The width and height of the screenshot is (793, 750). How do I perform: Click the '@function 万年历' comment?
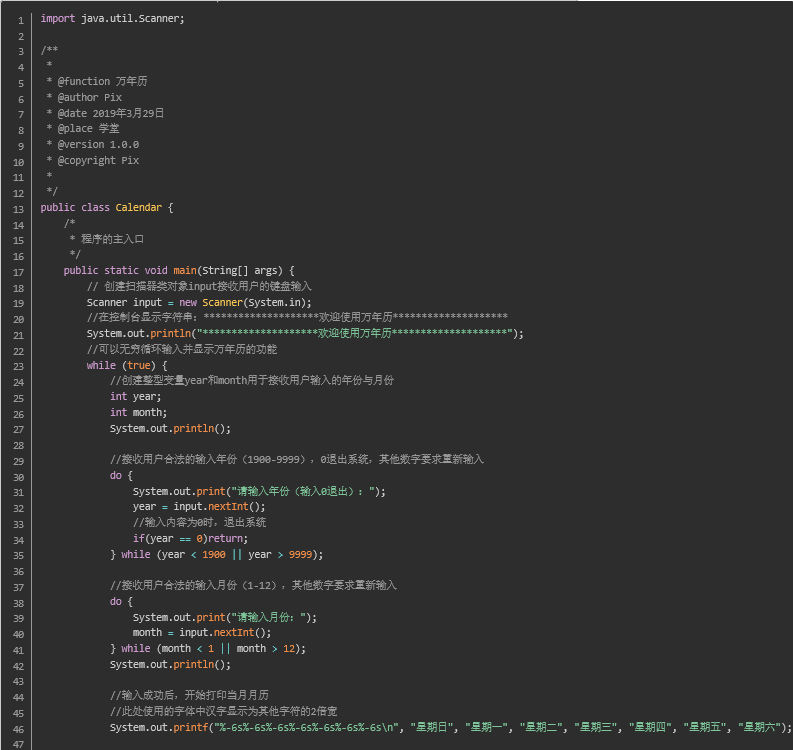[102, 81]
